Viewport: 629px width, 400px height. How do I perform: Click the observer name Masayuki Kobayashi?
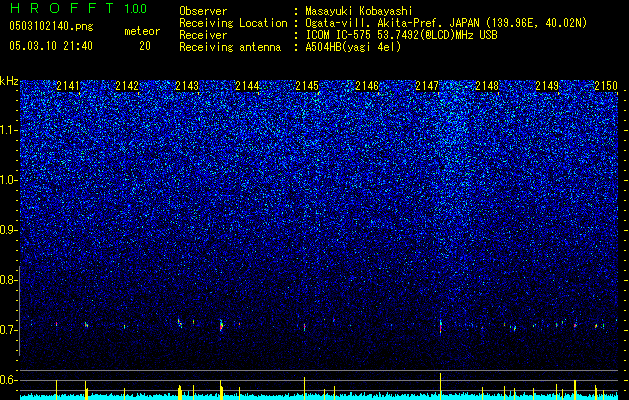pos(359,11)
